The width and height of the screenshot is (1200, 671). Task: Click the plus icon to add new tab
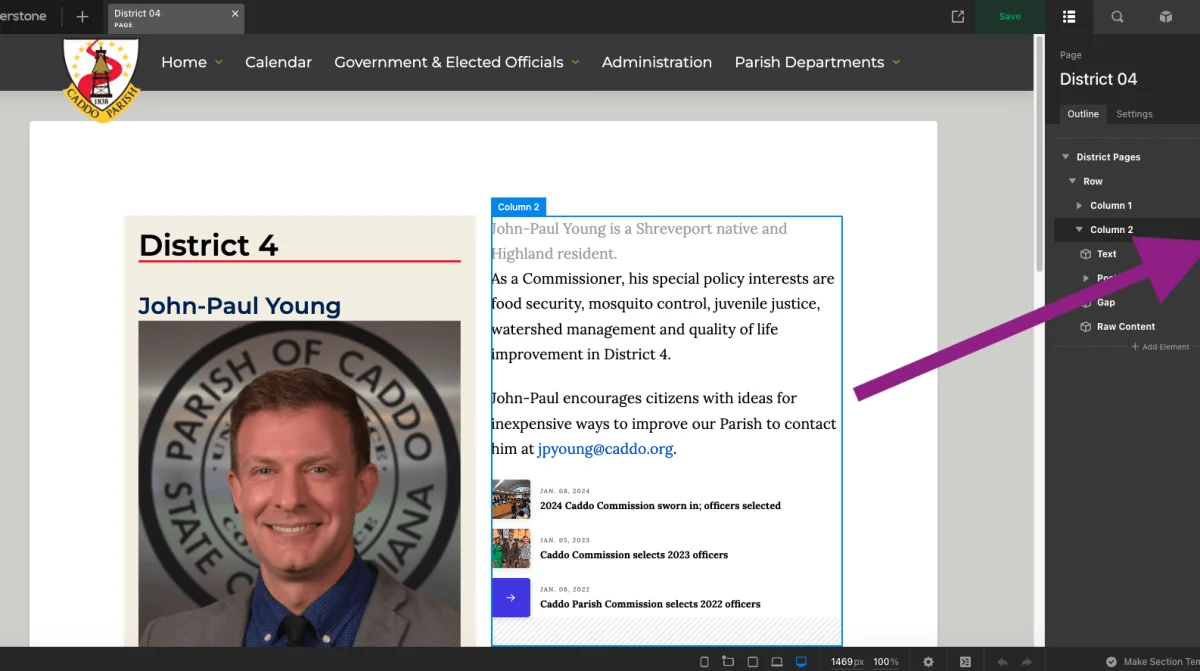click(x=82, y=17)
